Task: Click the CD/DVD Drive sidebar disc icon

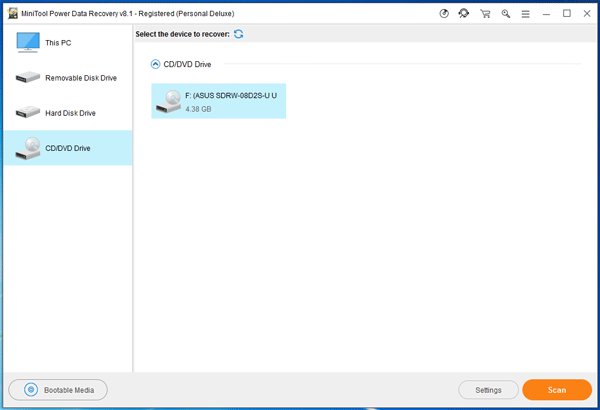Action: pos(28,148)
